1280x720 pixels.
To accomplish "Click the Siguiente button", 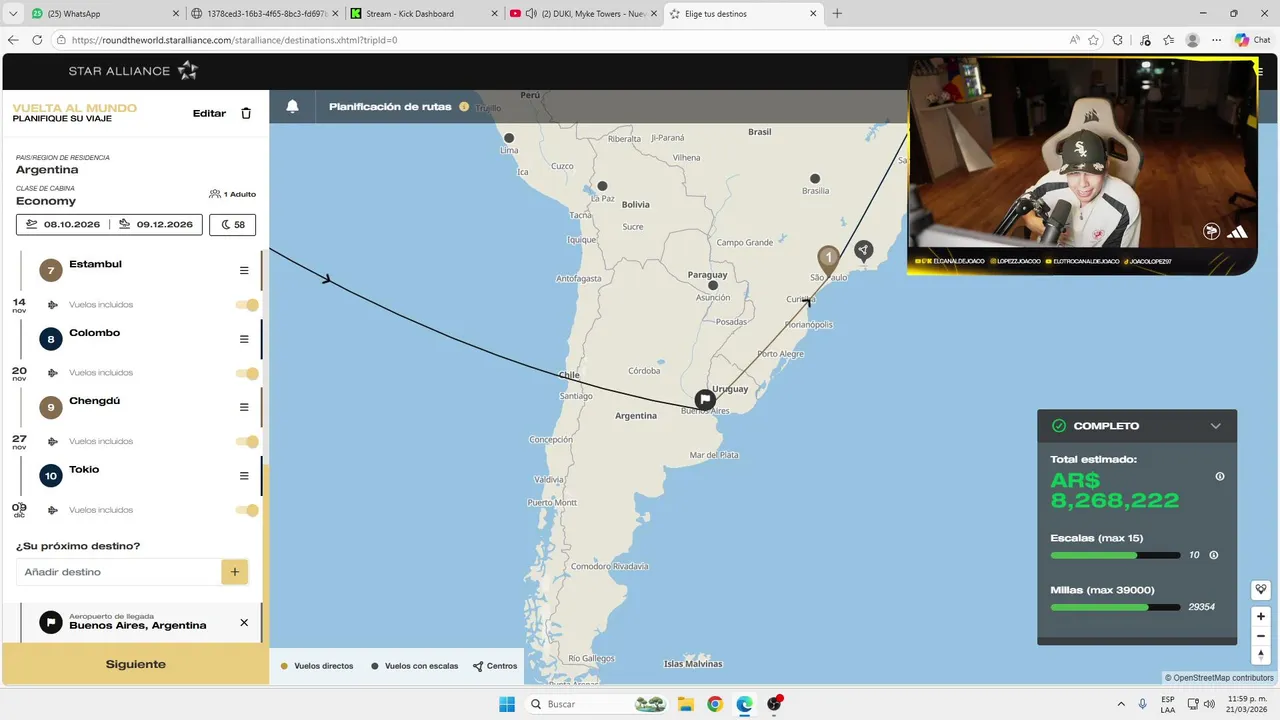I will [x=136, y=664].
